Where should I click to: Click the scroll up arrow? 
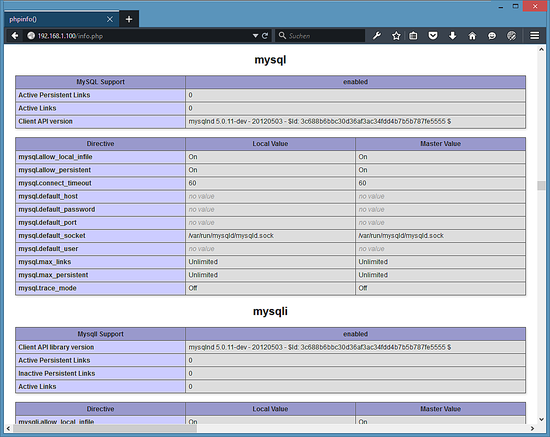[541, 50]
